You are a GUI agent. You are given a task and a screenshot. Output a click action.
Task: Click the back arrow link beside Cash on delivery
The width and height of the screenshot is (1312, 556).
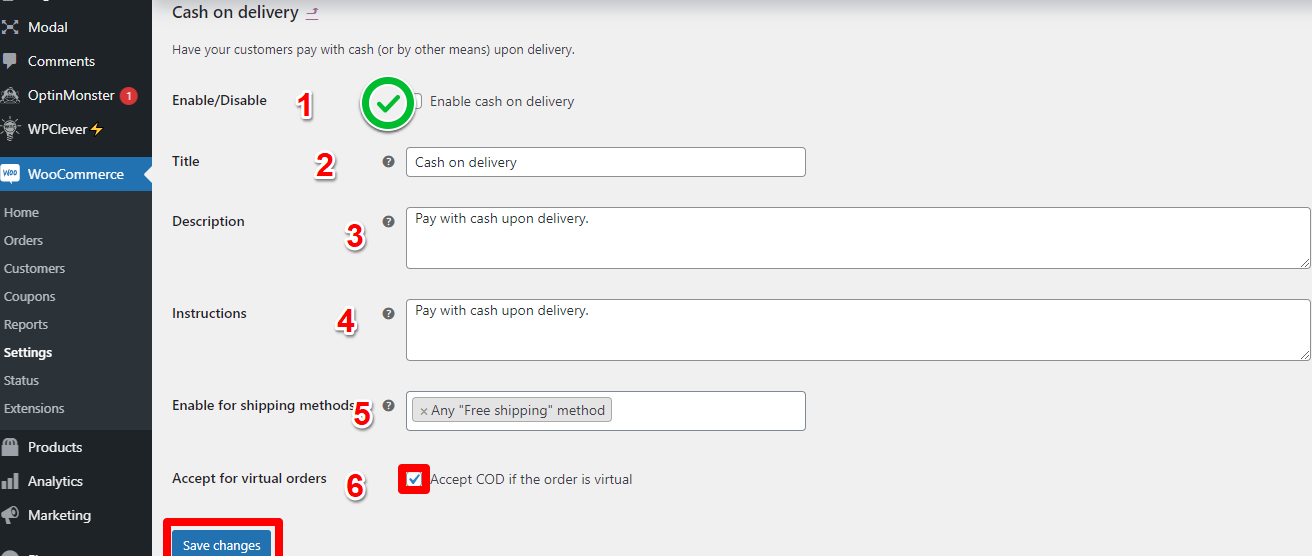312,13
